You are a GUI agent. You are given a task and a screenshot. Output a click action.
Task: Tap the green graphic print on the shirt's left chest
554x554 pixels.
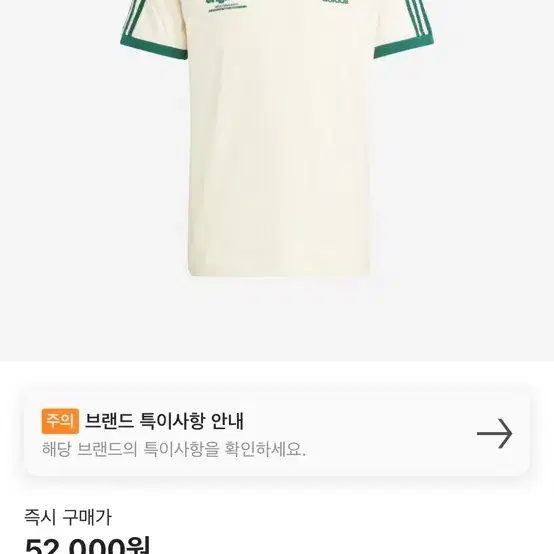(226, 5)
